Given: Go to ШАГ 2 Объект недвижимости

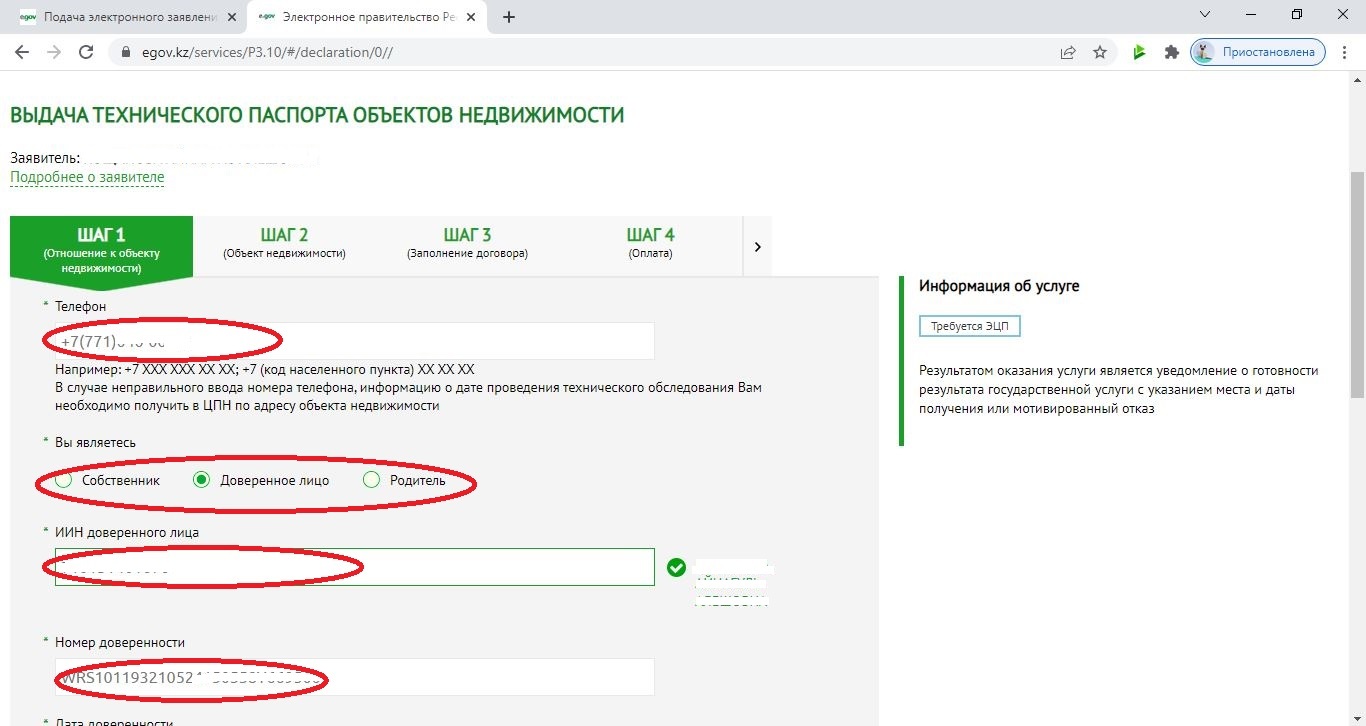Looking at the screenshot, I should pyautogui.click(x=284, y=244).
